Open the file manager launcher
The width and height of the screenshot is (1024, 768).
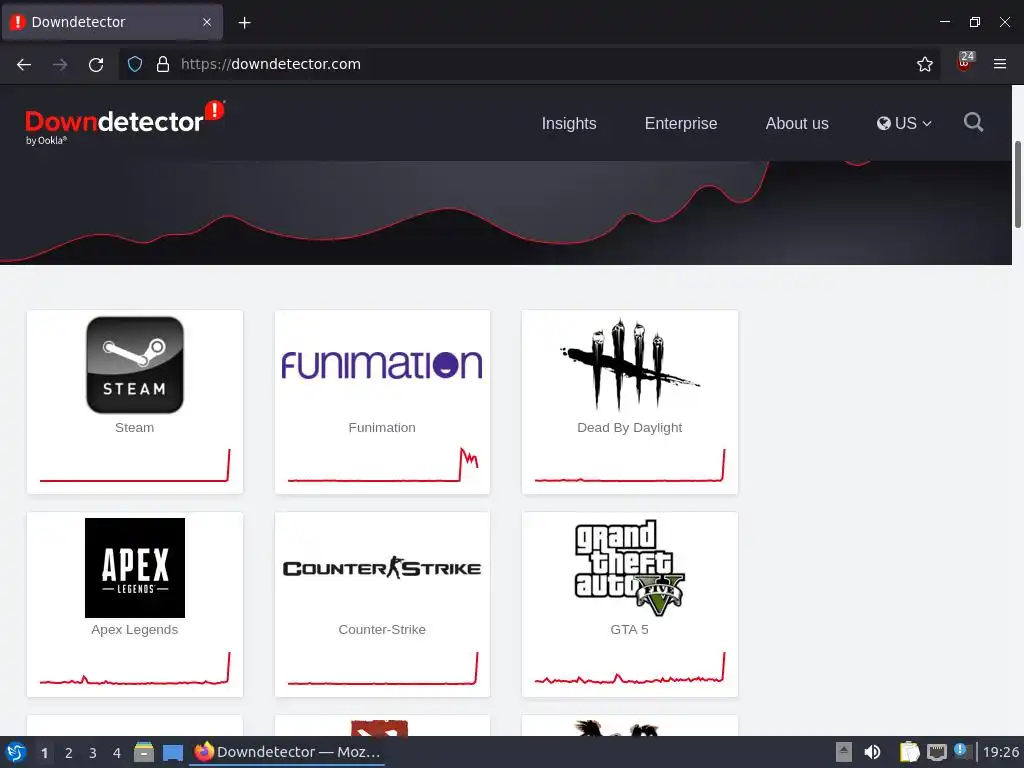click(144, 752)
